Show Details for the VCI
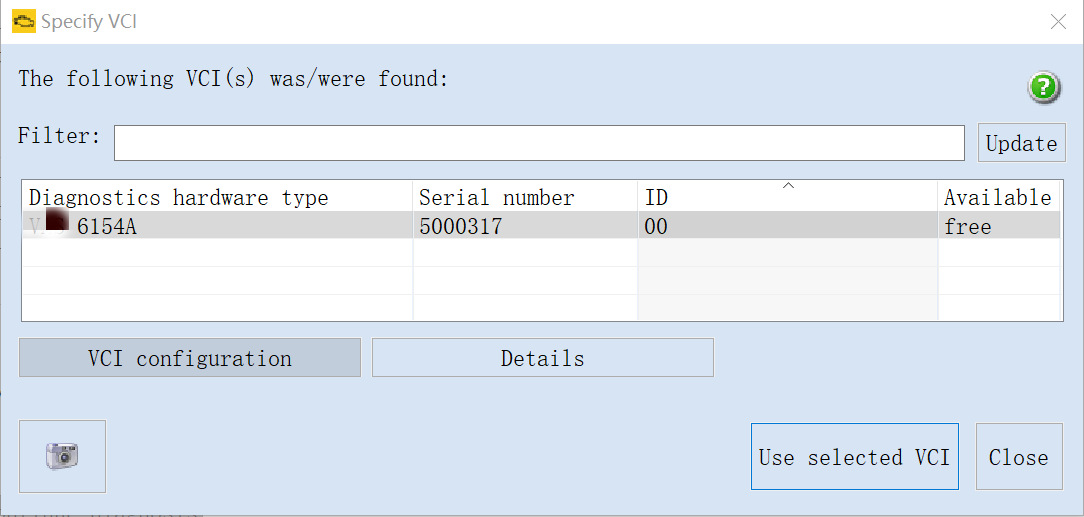The width and height of the screenshot is (1084, 517). click(x=542, y=358)
